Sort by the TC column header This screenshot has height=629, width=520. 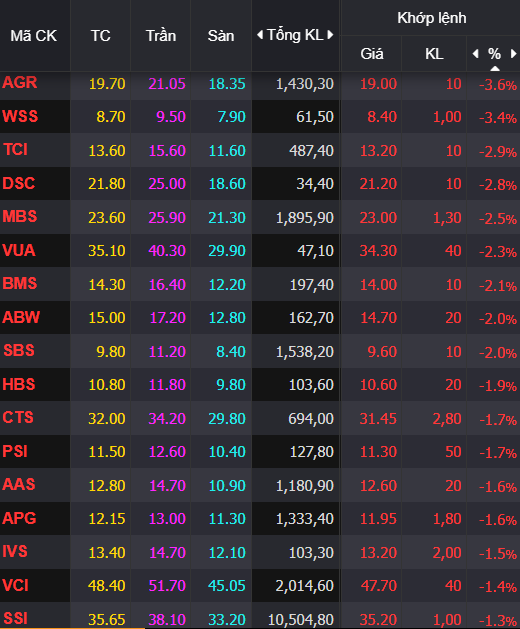pos(100,36)
